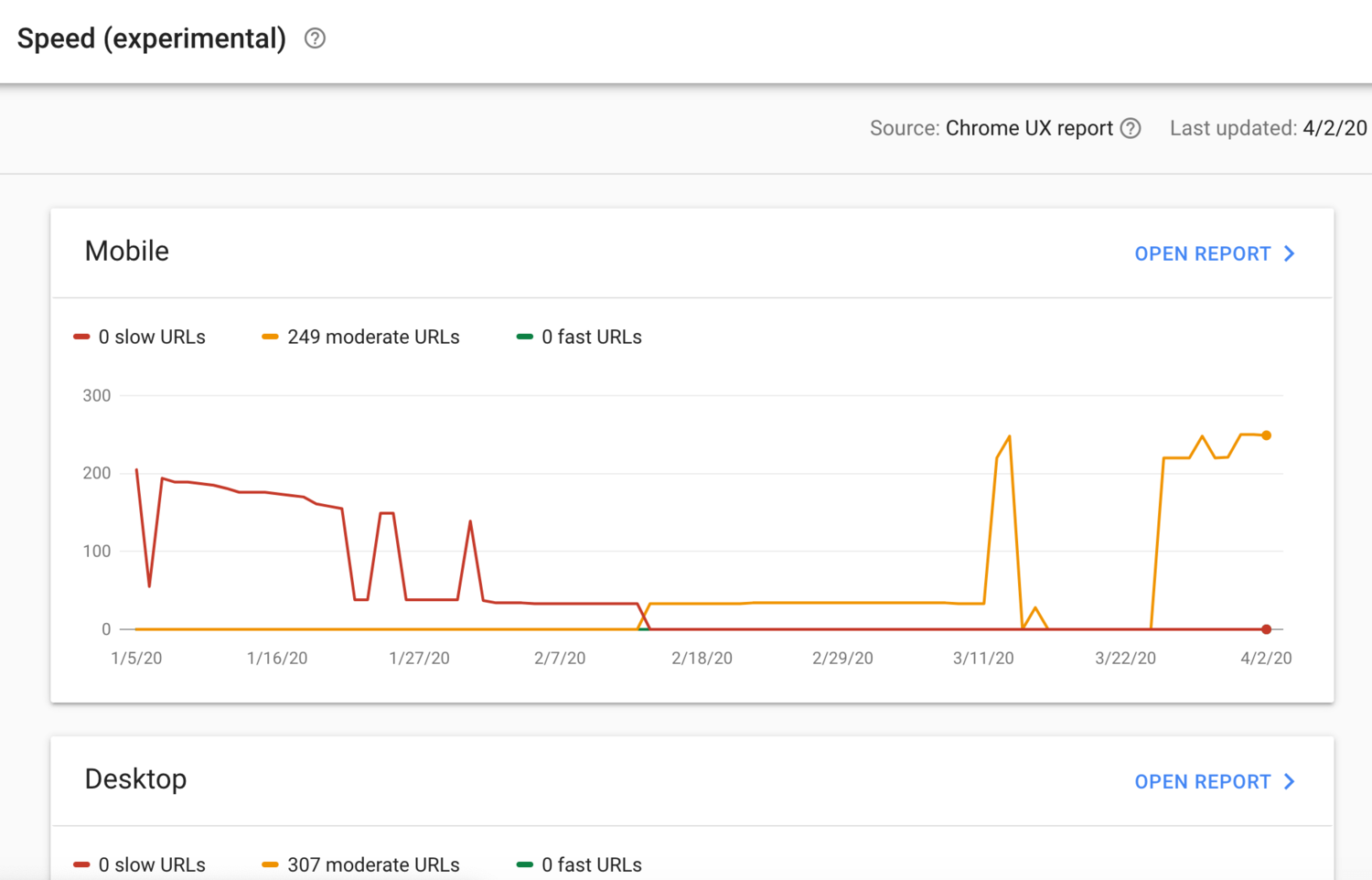Click Chrome UX report source text
Screen dimensions: 1372x880
(x=1029, y=128)
